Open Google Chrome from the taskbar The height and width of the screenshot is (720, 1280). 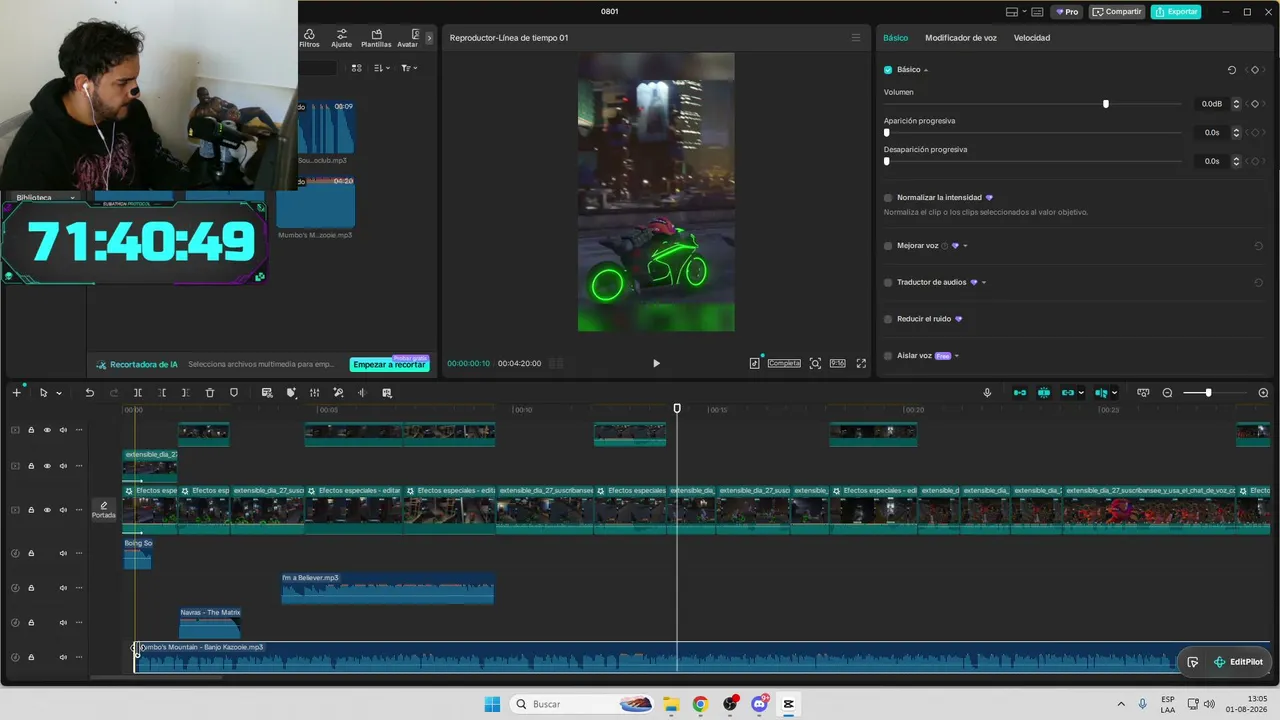(x=700, y=704)
